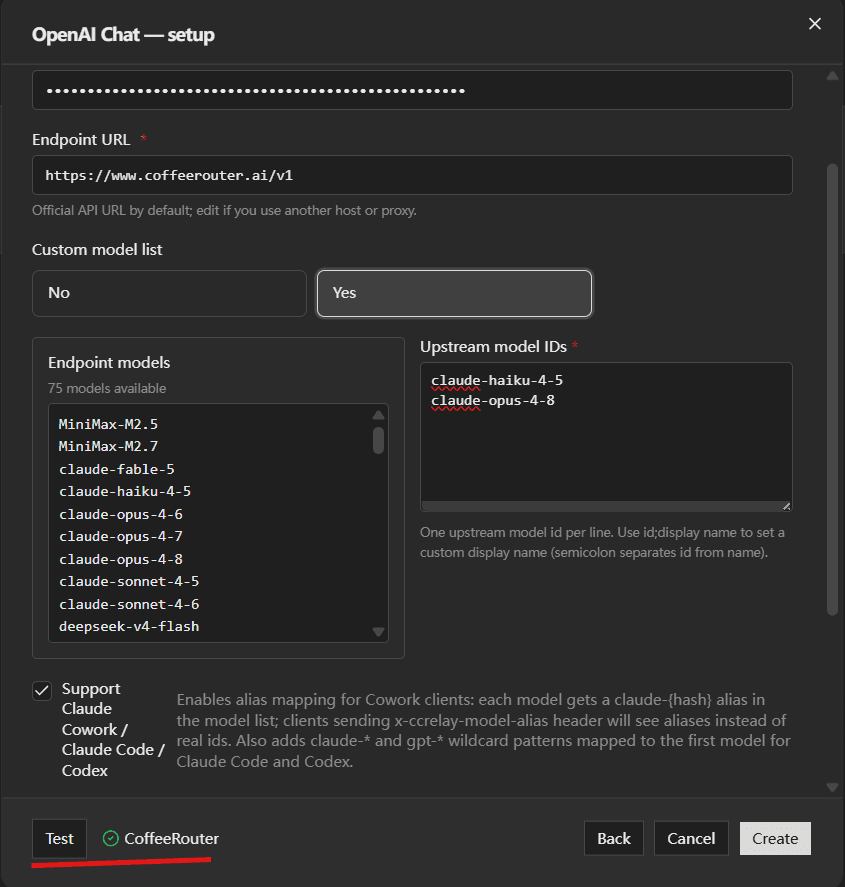Viewport: 845px width, 887px height.
Task: Choose claude-opus-4-8 in endpoint models list
Action: [x=120, y=559]
